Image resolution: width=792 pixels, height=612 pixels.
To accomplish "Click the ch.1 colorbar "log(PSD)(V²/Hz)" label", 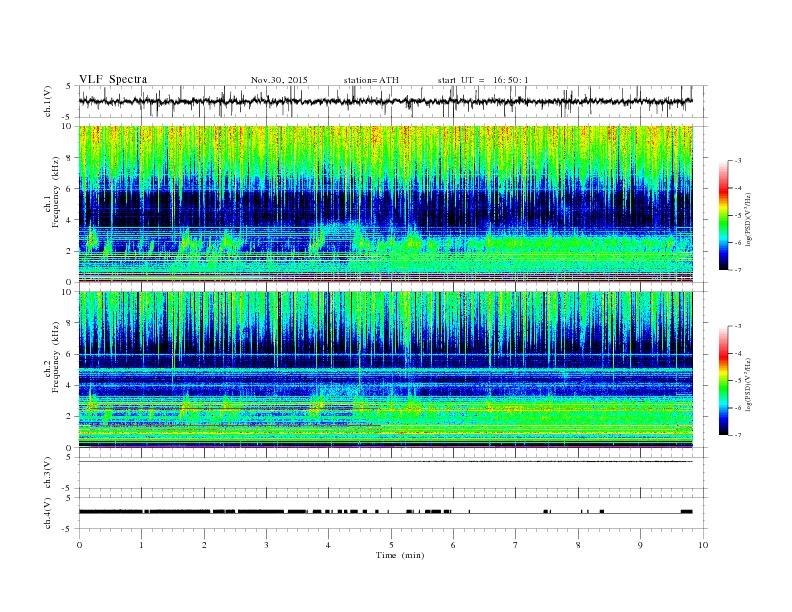I will (x=749, y=219).
